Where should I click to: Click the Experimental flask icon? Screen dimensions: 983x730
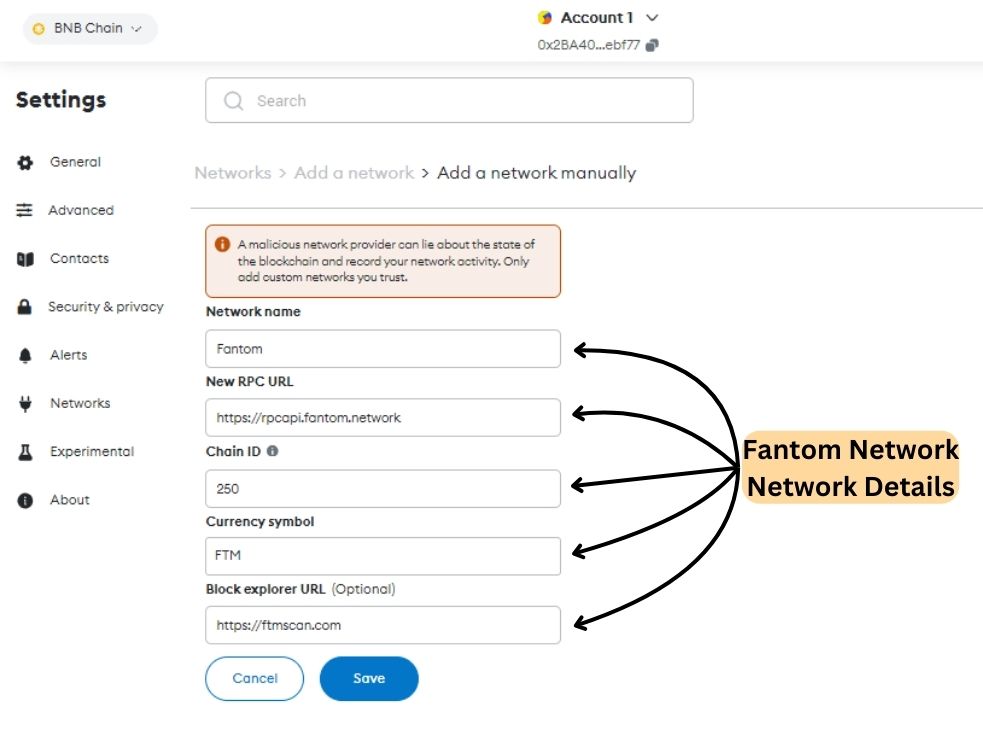25,452
